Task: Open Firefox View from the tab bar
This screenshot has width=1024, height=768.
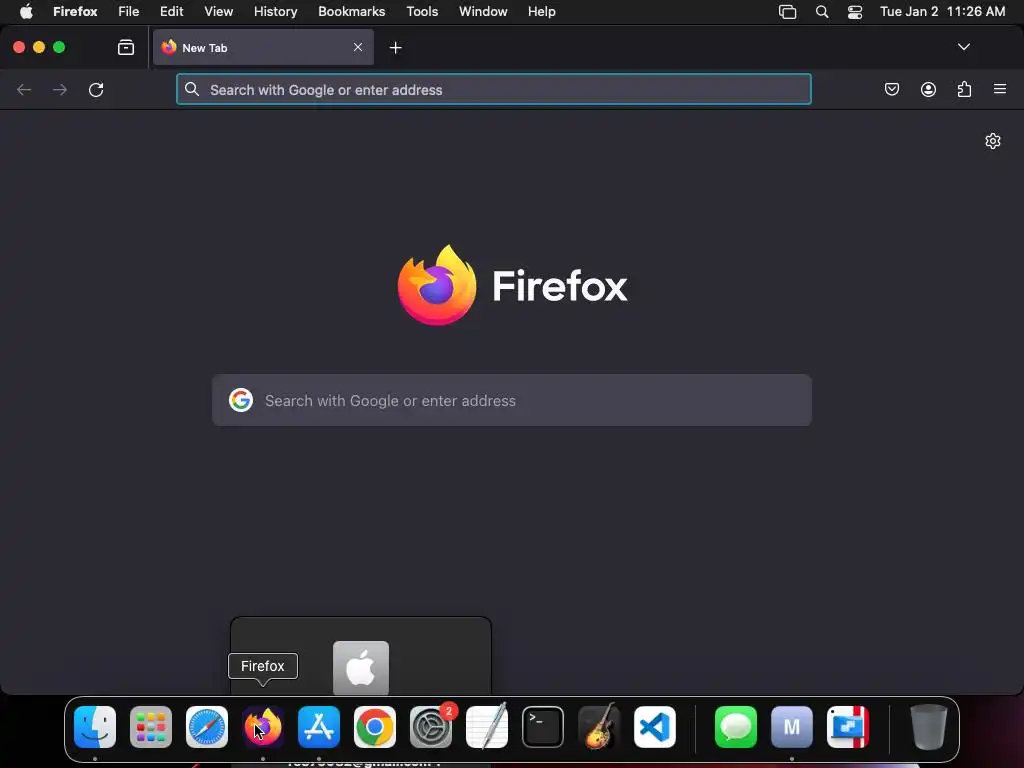Action: click(125, 47)
